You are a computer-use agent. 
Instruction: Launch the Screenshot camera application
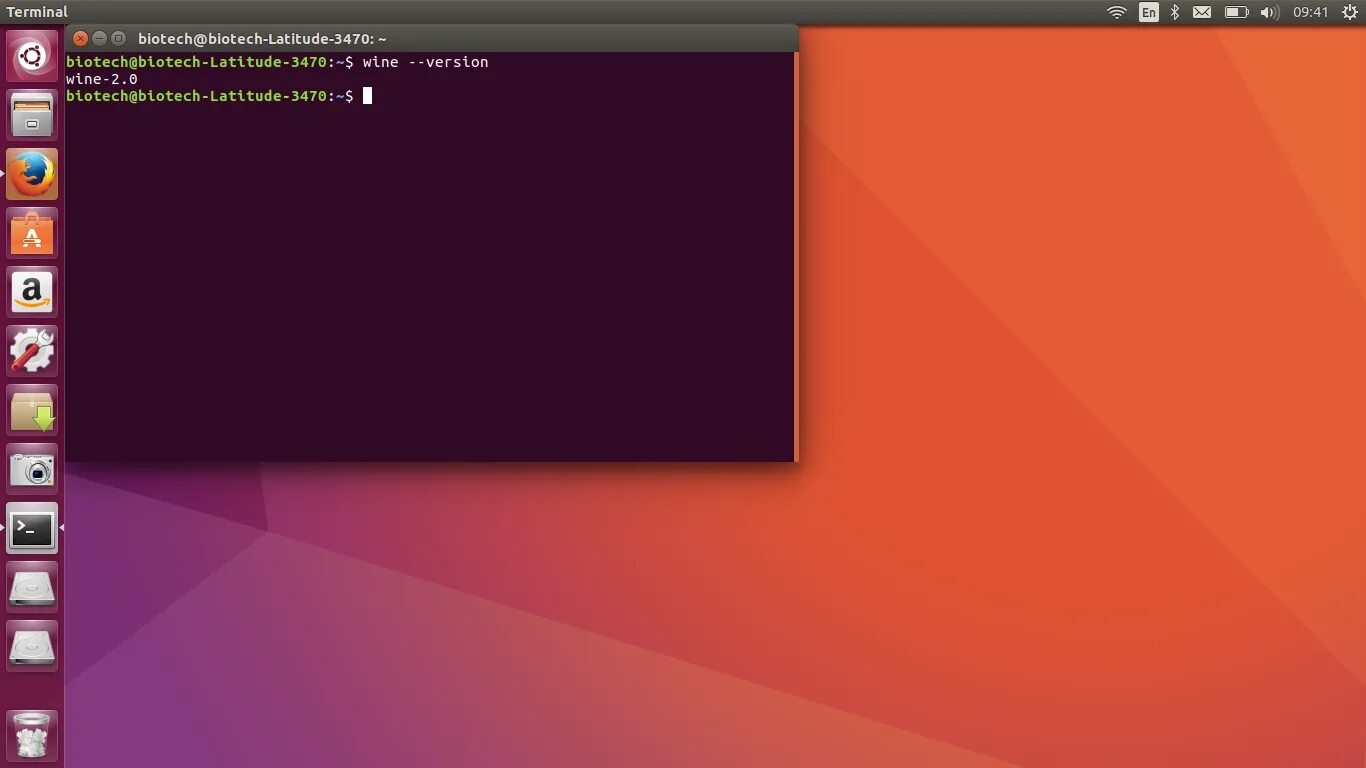(32, 469)
